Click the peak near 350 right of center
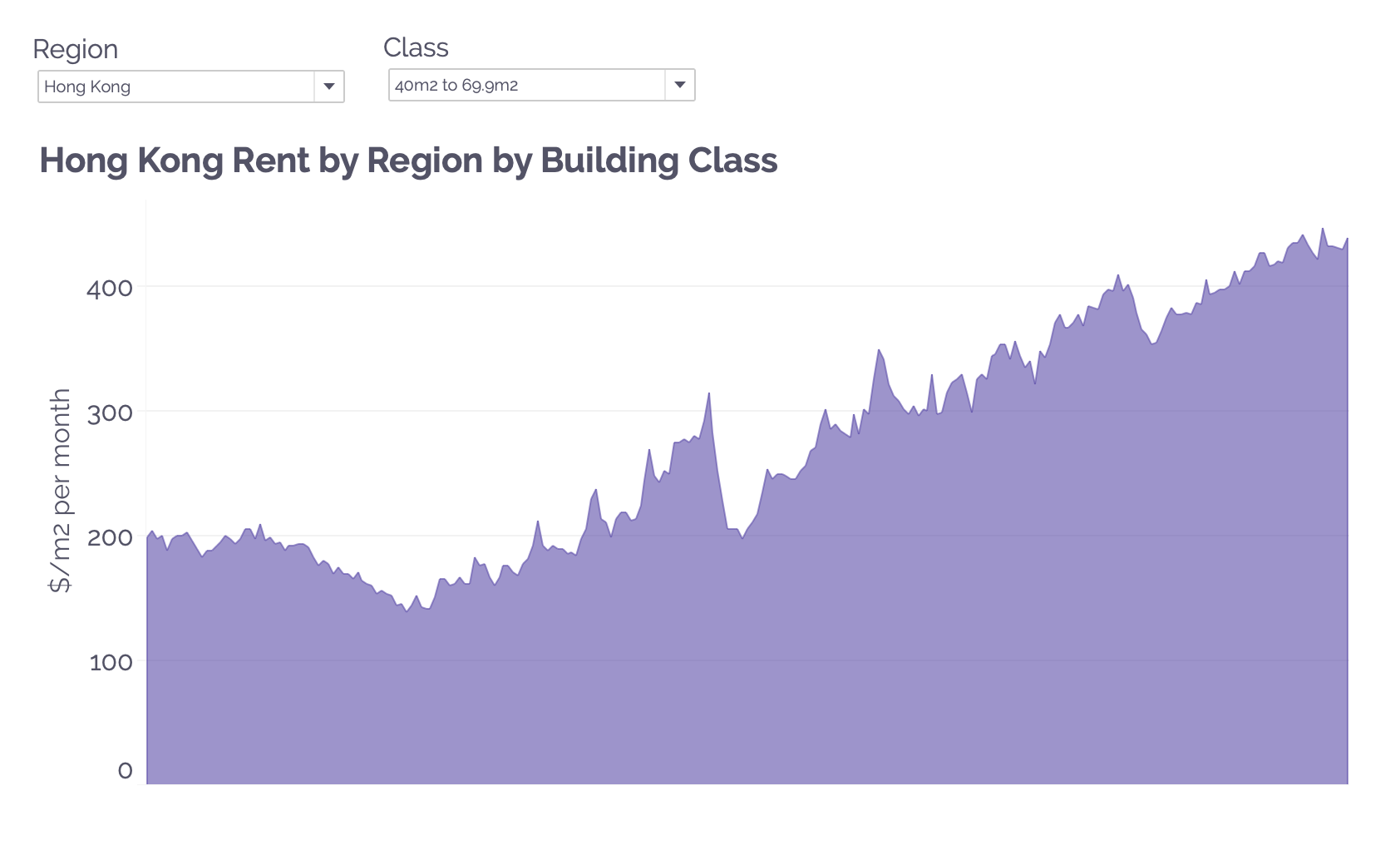Screen dimensions: 1400x855 coord(879,351)
